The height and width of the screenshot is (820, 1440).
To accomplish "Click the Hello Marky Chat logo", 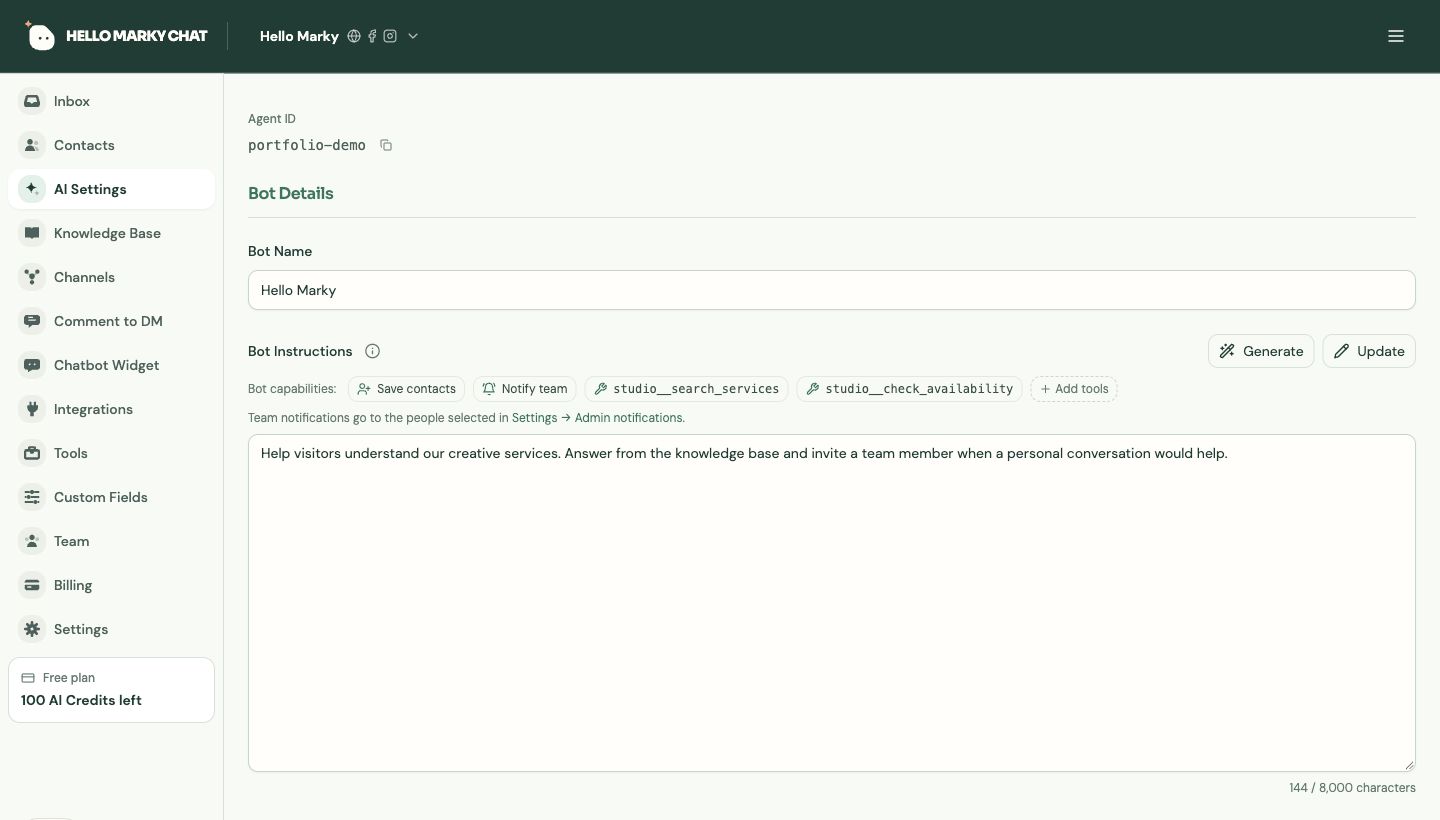I will 116,36.
